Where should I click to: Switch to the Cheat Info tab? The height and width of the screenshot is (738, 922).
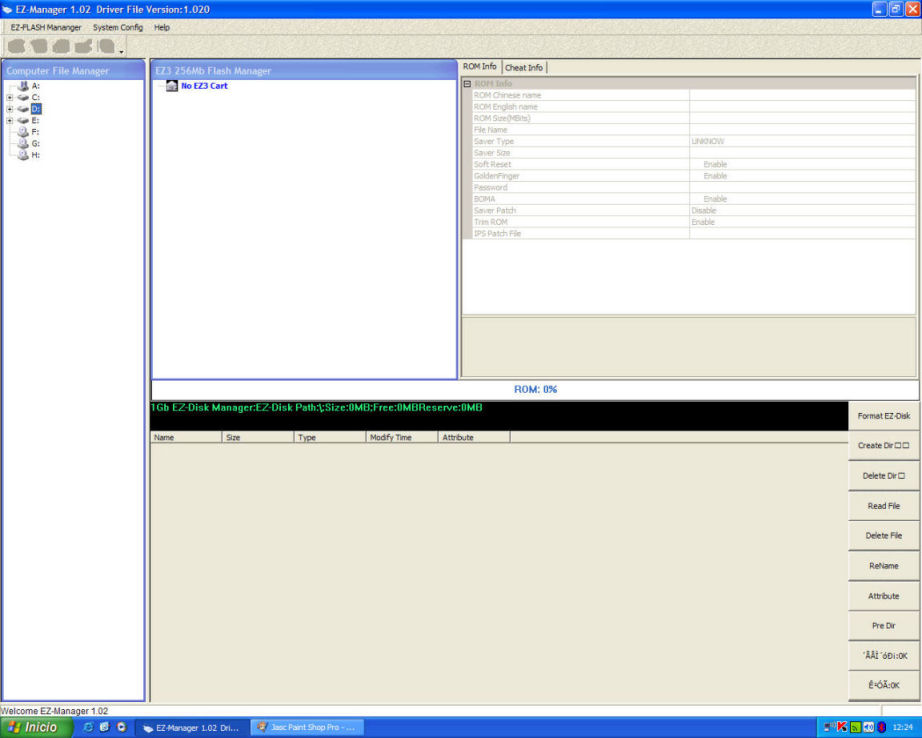pos(524,68)
